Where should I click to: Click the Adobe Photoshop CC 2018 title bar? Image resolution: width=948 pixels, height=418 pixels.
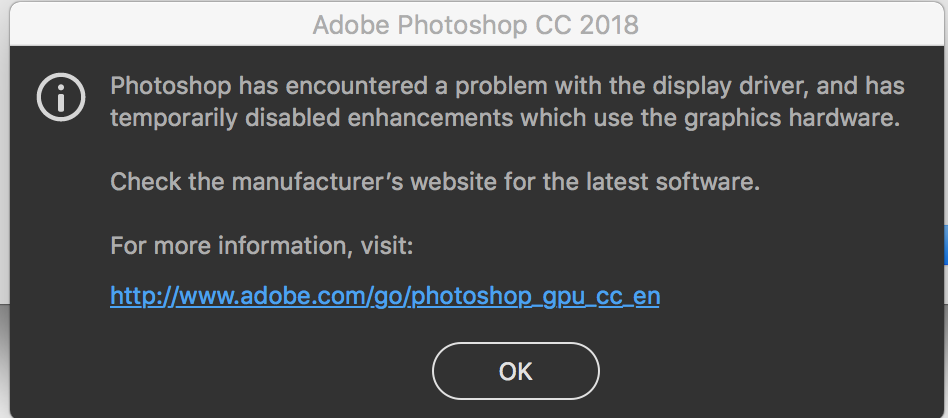point(474,24)
